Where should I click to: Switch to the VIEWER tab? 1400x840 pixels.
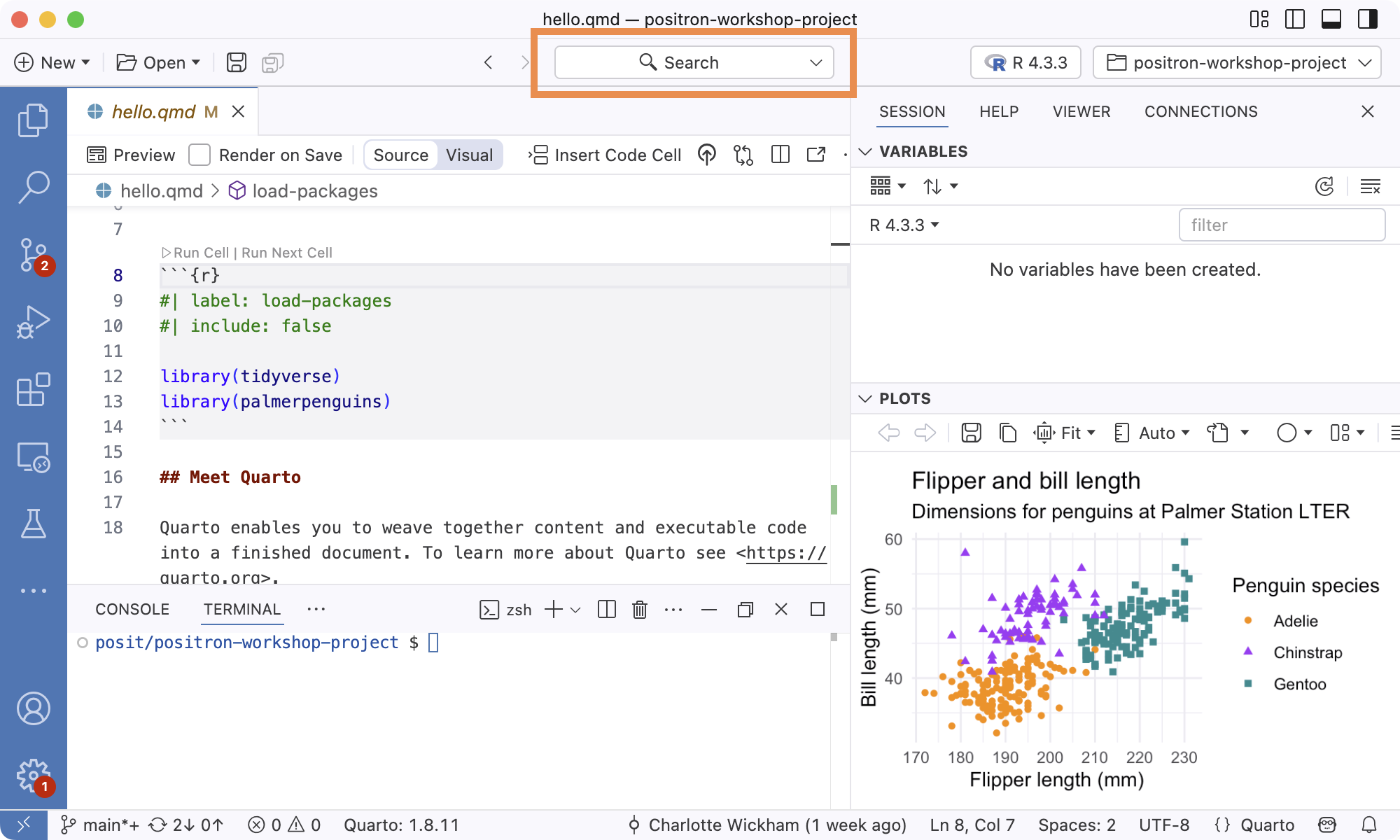coord(1081,111)
